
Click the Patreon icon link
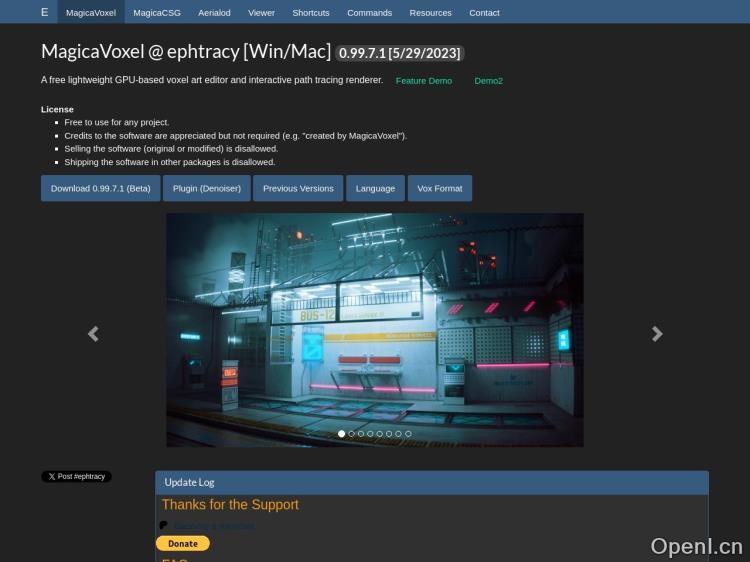[x=164, y=525]
